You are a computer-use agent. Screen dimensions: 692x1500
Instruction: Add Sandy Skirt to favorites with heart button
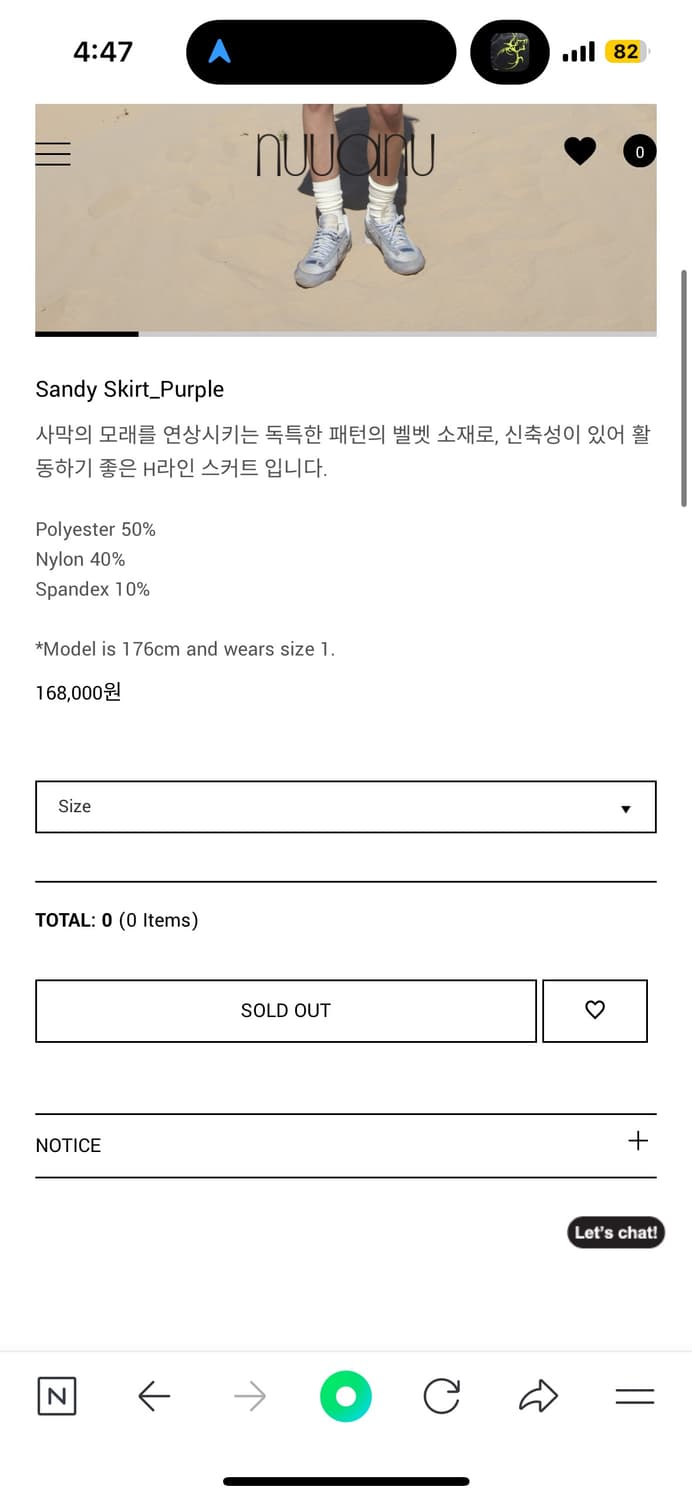[x=595, y=1010]
